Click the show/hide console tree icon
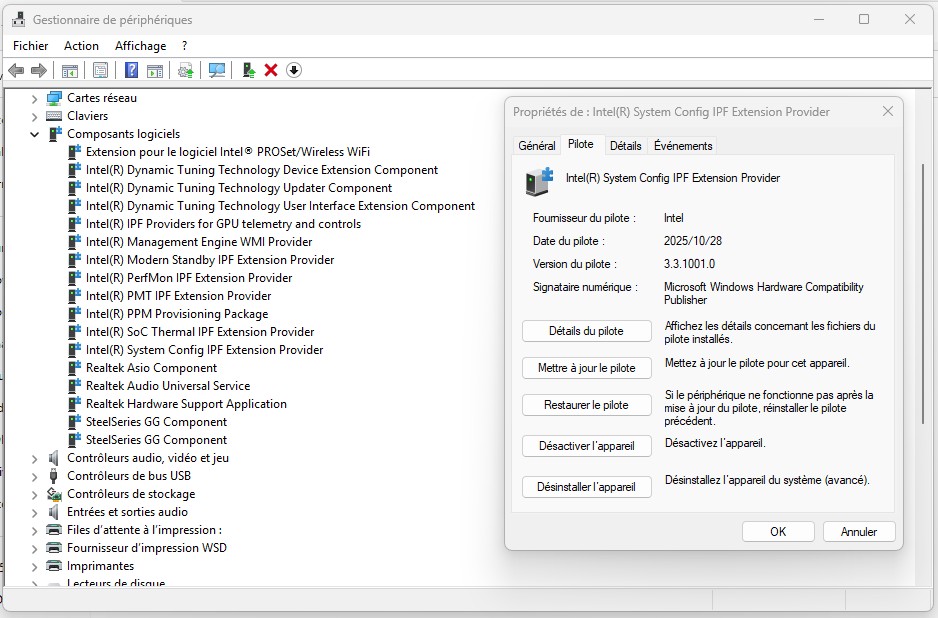Image resolution: width=938 pixels, height=618 pixels. (x=70, y=70)
